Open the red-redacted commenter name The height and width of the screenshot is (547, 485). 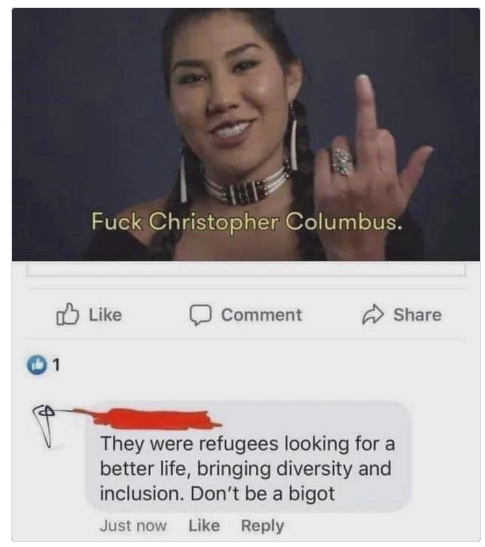pos(157,418)
